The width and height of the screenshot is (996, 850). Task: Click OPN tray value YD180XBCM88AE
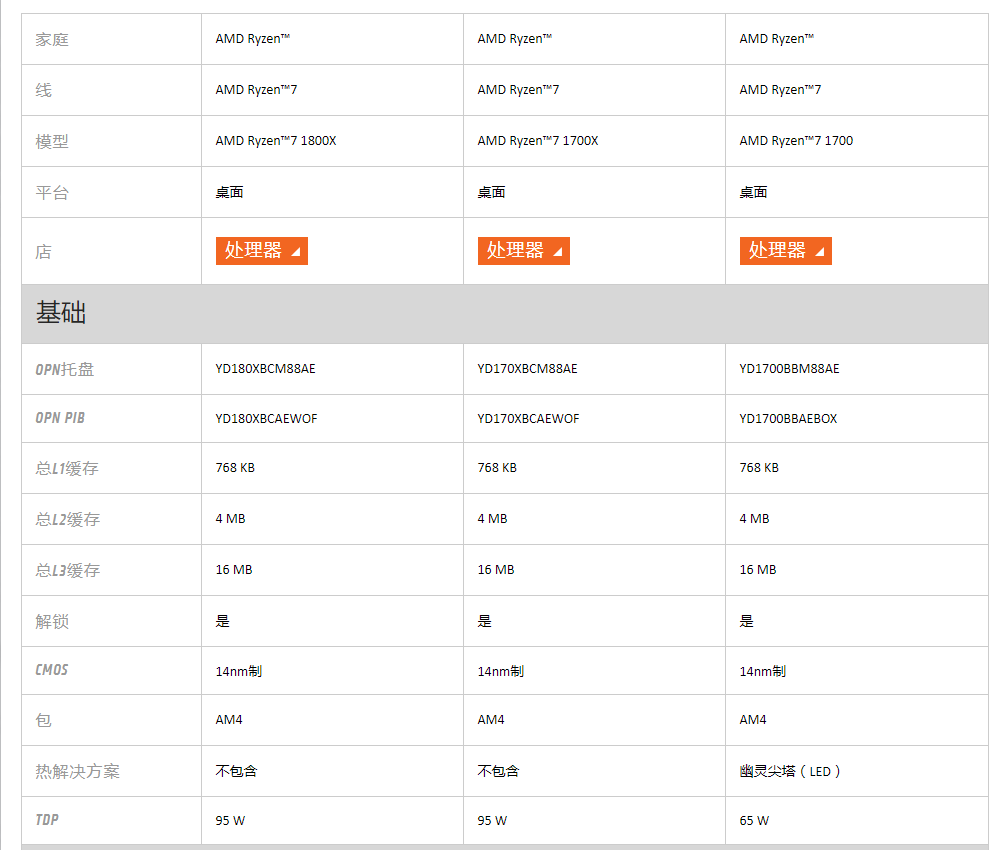[x=266, y=369]
